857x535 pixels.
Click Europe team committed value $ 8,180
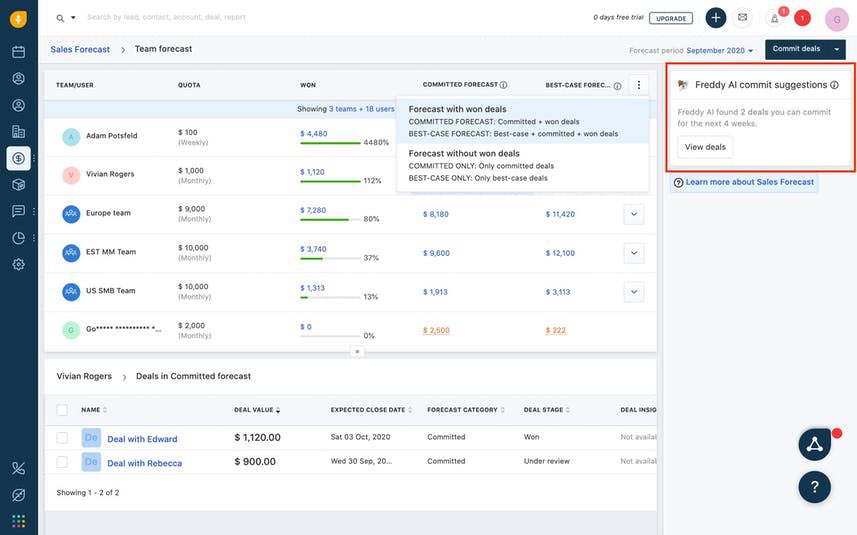tap(436, 214)
